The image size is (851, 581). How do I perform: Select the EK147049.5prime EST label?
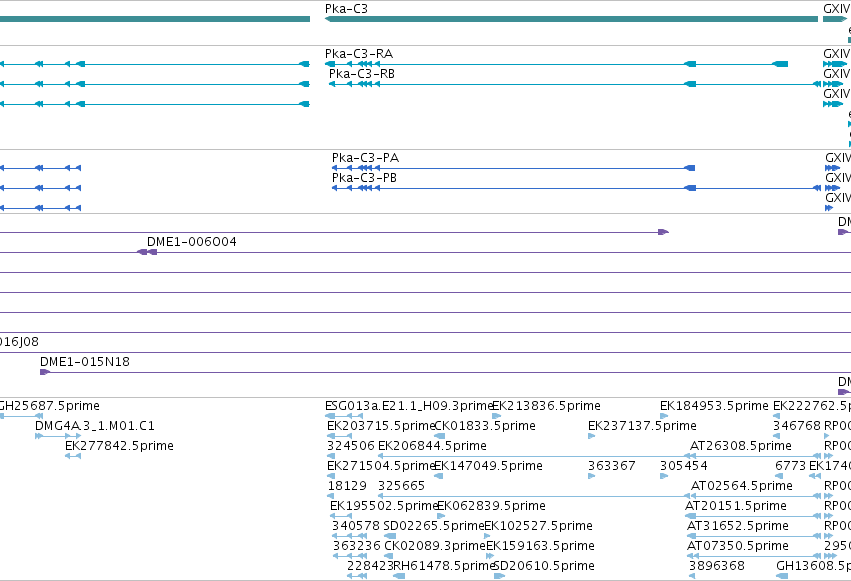[x=488, y=466]
